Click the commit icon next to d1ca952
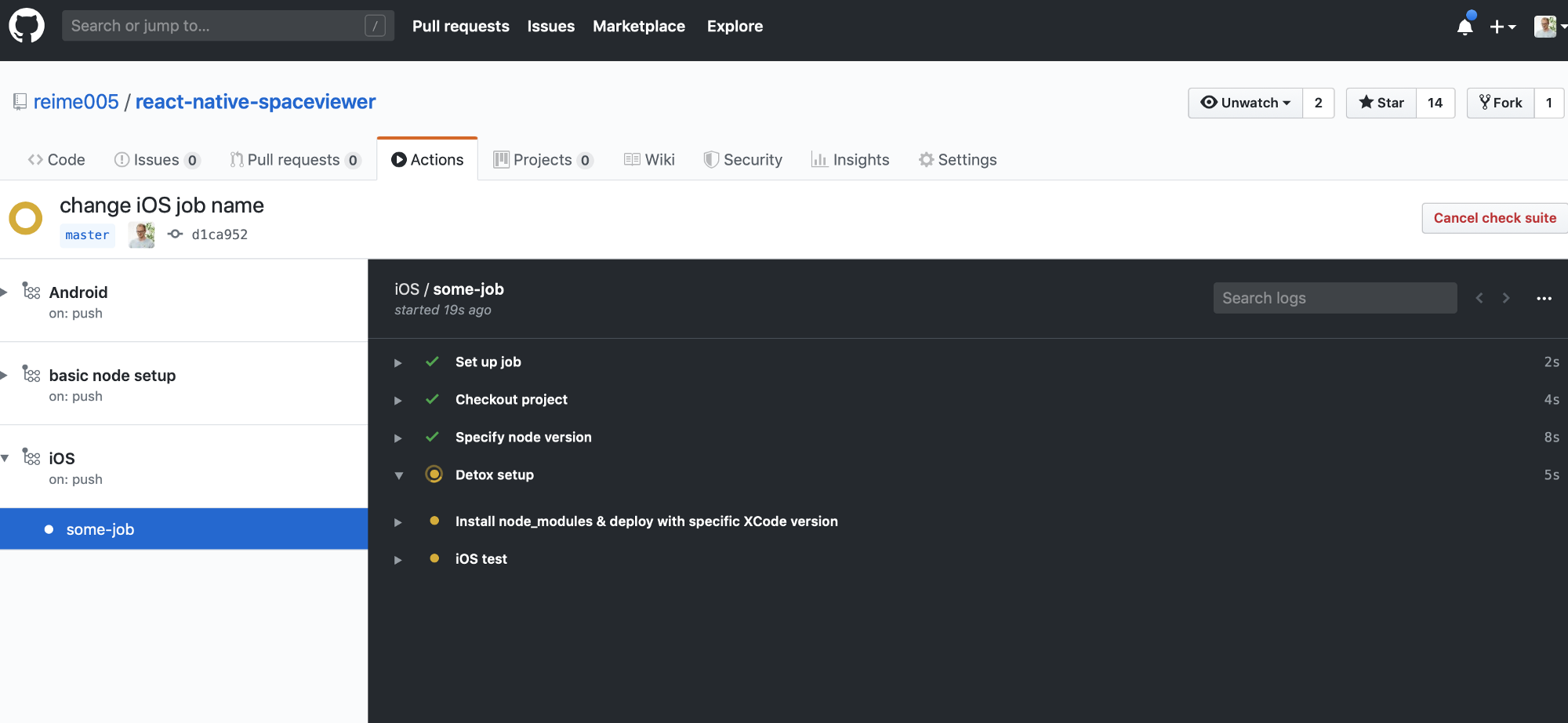Screen dimensions: 1568x723 point(175,234)
